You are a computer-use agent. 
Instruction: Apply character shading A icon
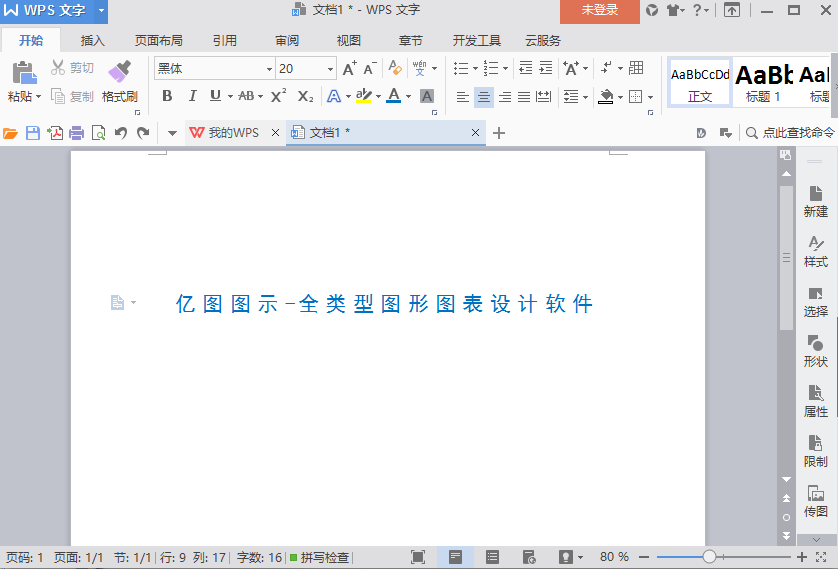tap(426, 96)
